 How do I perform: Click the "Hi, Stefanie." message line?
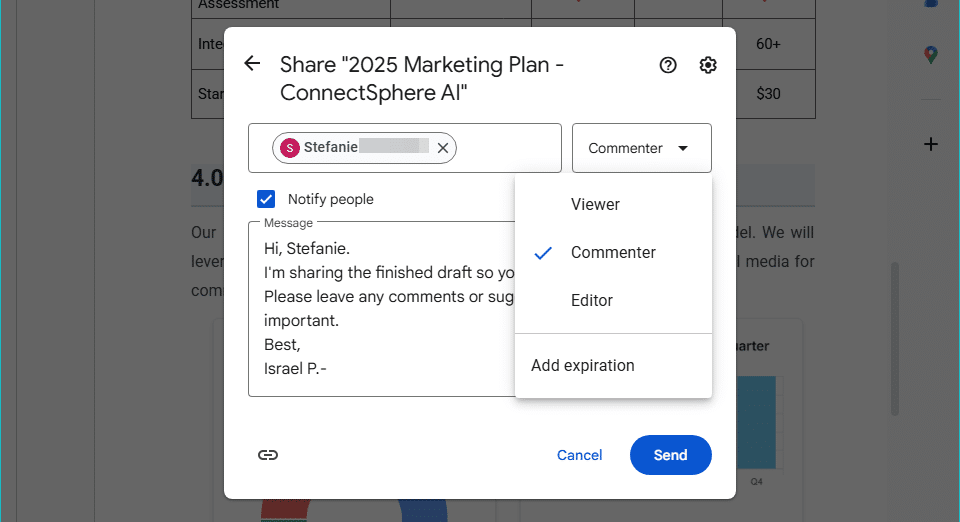pos(307,249)
